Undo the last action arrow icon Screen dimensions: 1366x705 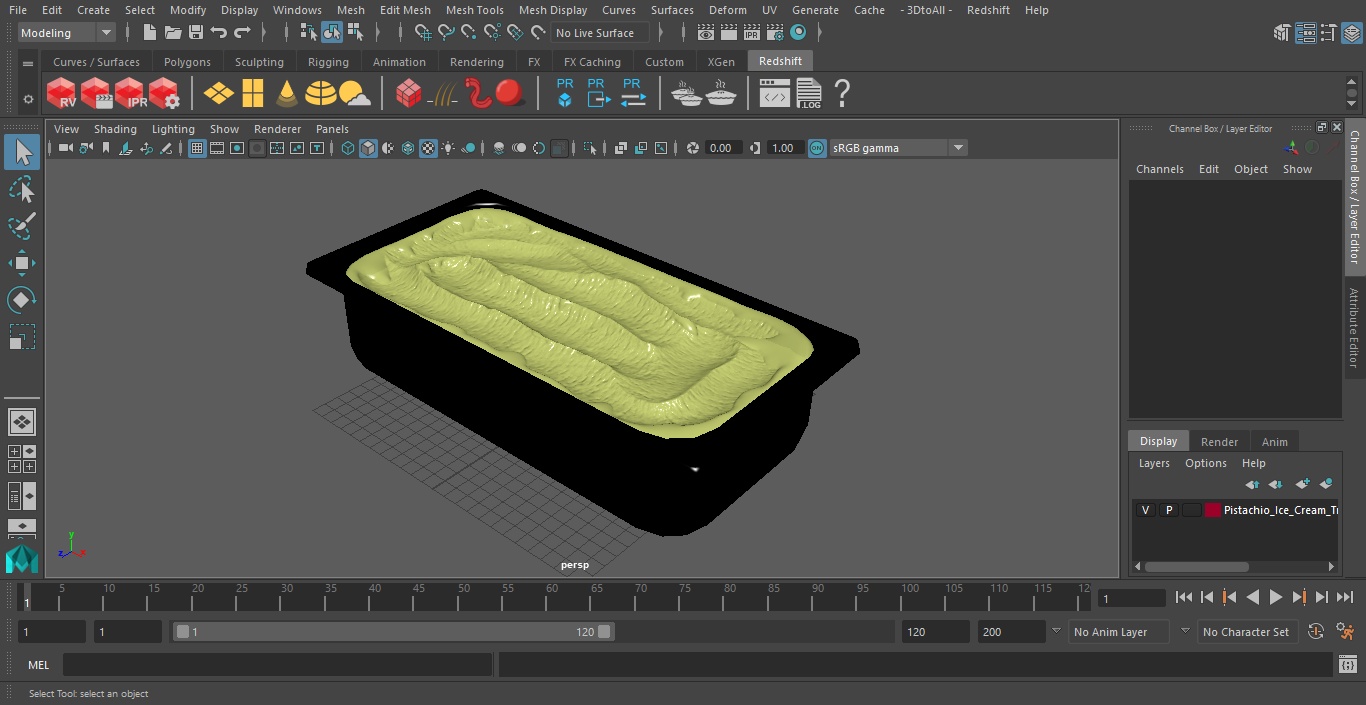click(x=219, y=33)
